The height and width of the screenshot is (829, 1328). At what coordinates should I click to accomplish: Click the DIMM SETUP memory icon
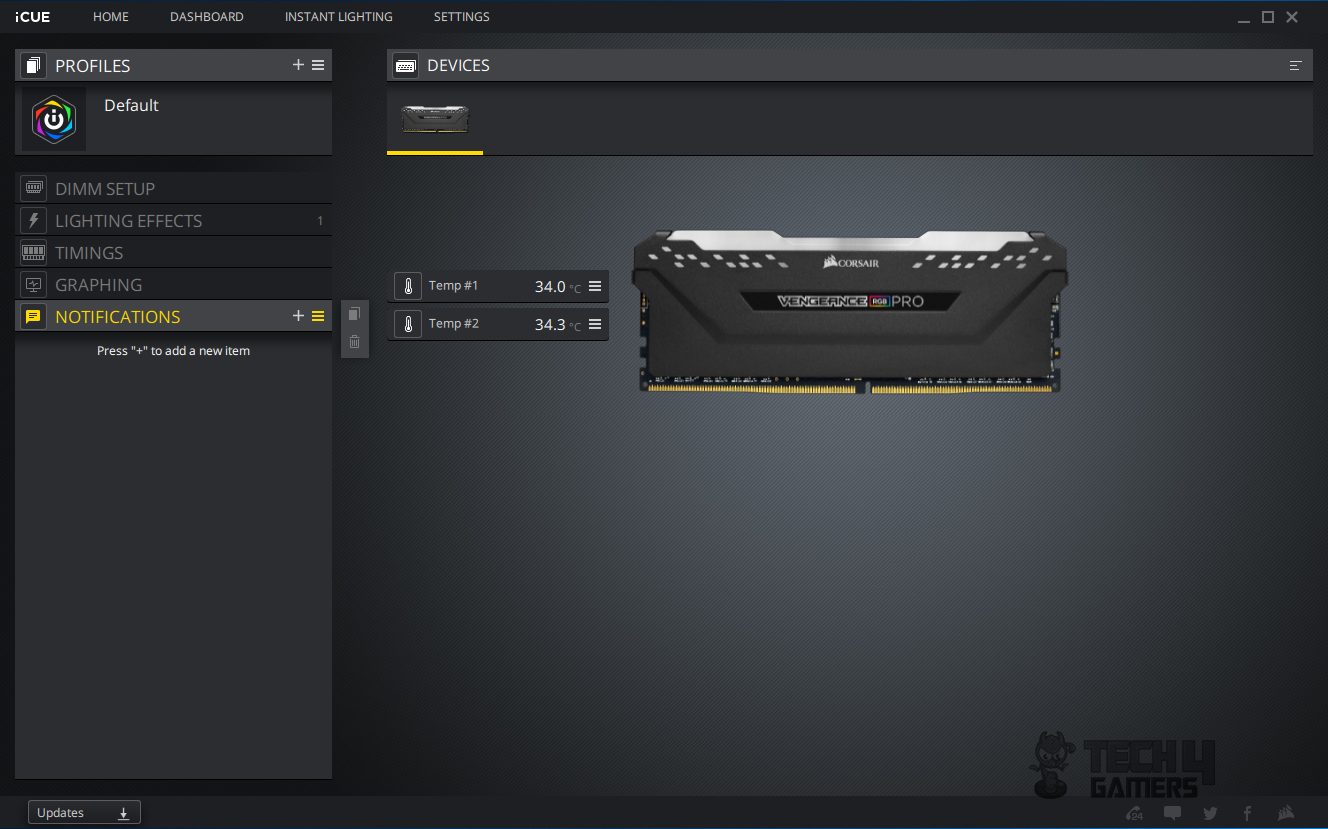33,188
